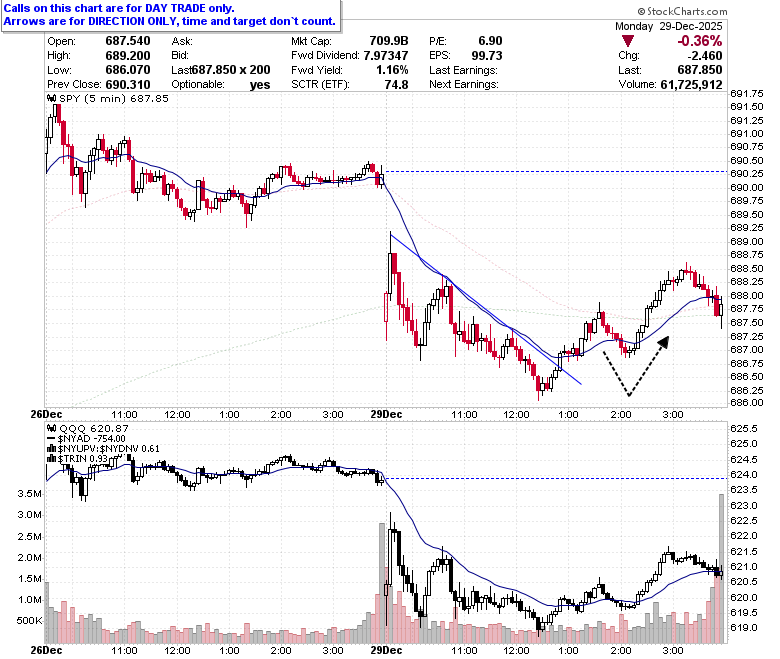
Task: Click the black dashed upward arrow head
Action: tap(664, 342)
